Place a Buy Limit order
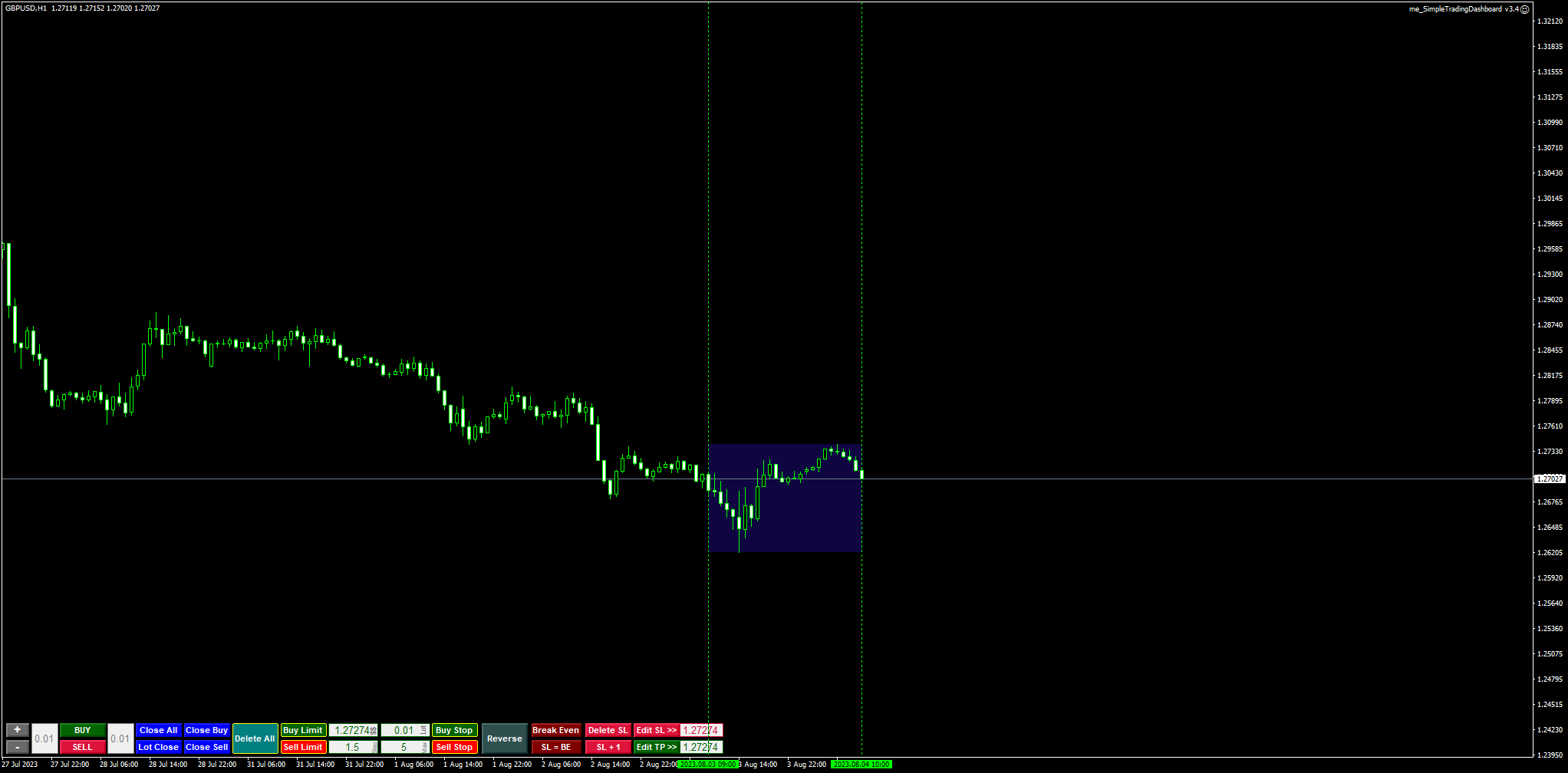 click(303, 730)
